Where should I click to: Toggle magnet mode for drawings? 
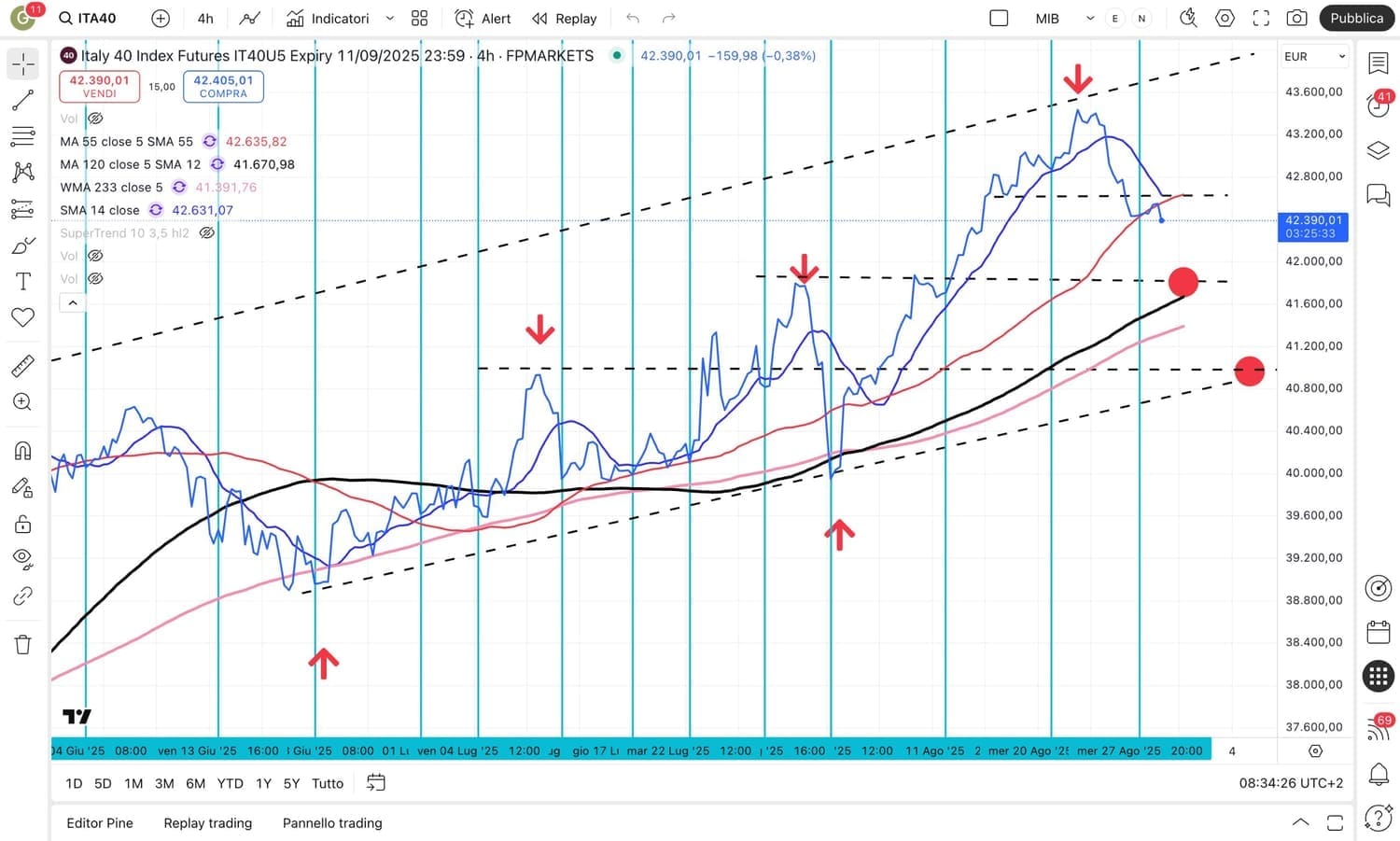pyautogui.click(x=22, y=451)
